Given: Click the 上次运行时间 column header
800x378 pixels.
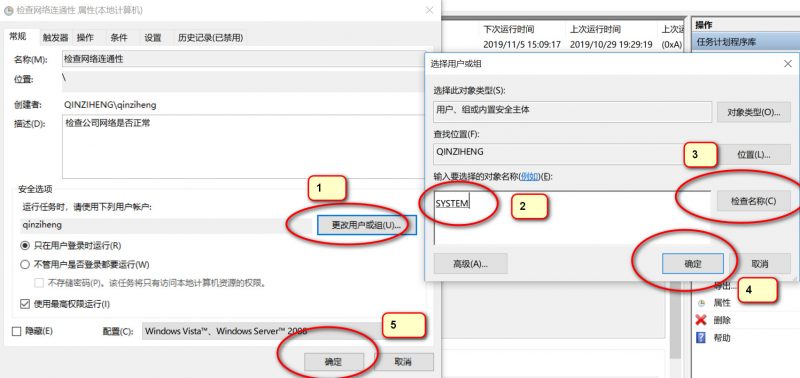Looking at the screenshot, I should (x=594, y=30).
